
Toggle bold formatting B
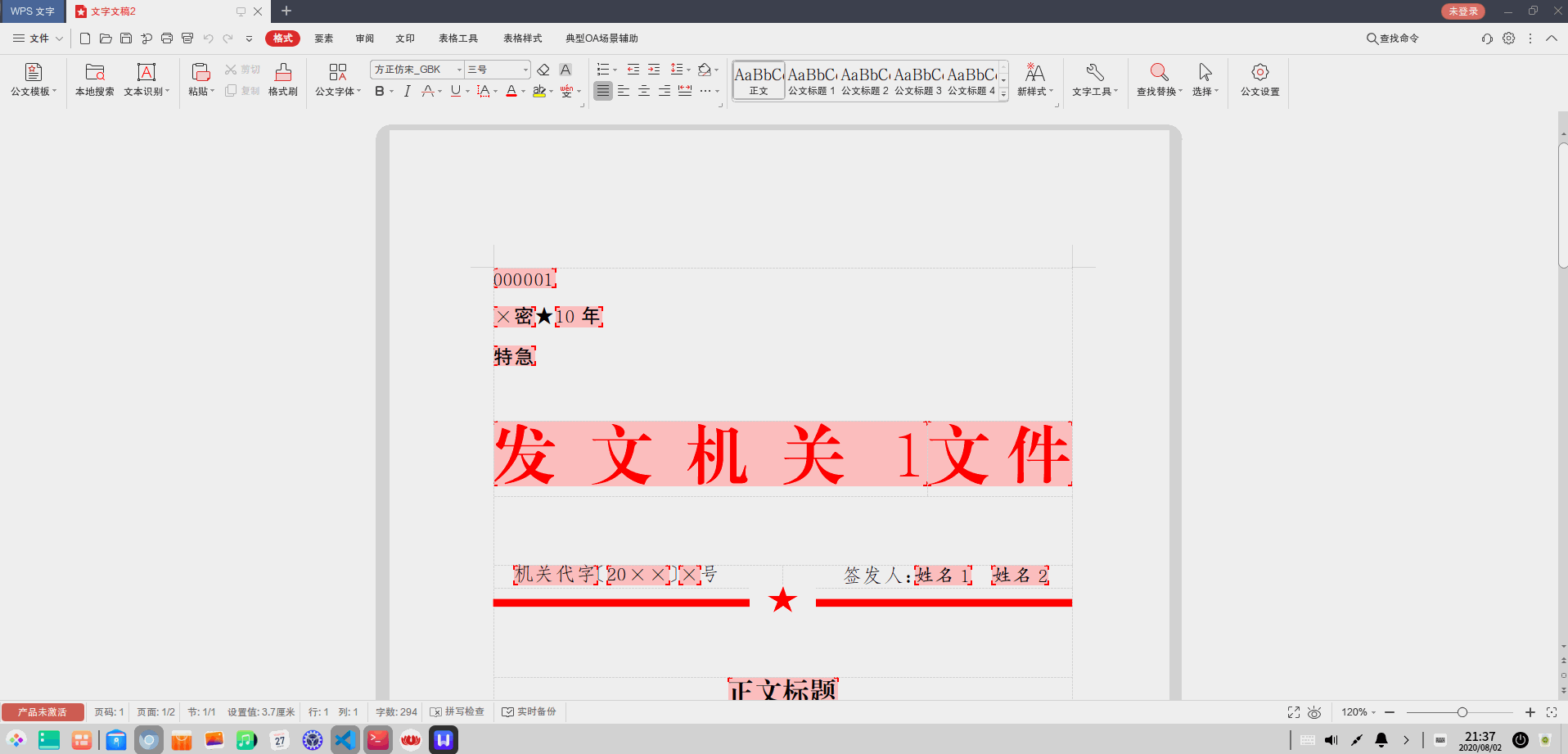point(379,91)
